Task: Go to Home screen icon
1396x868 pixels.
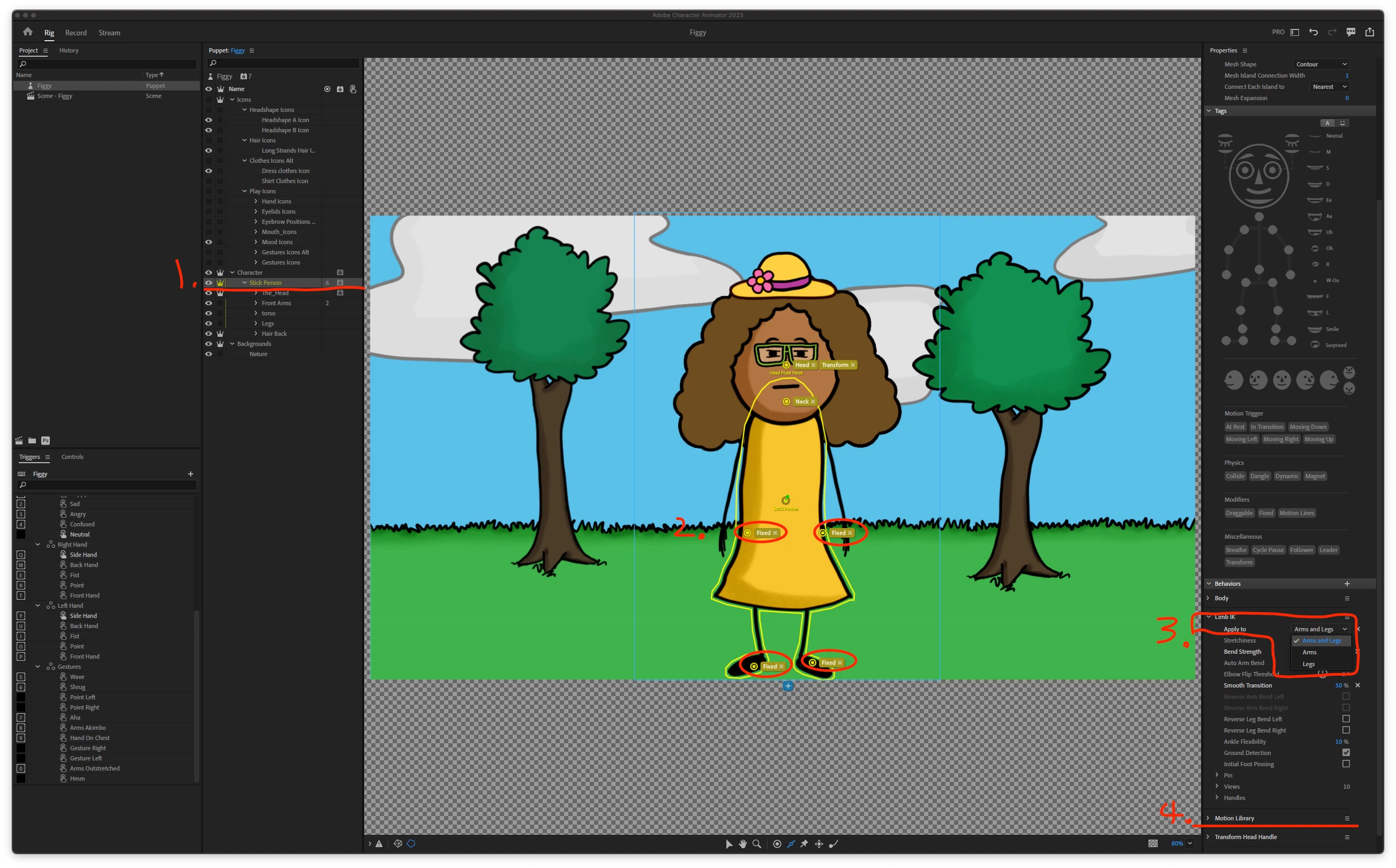Action: [27, 32]
